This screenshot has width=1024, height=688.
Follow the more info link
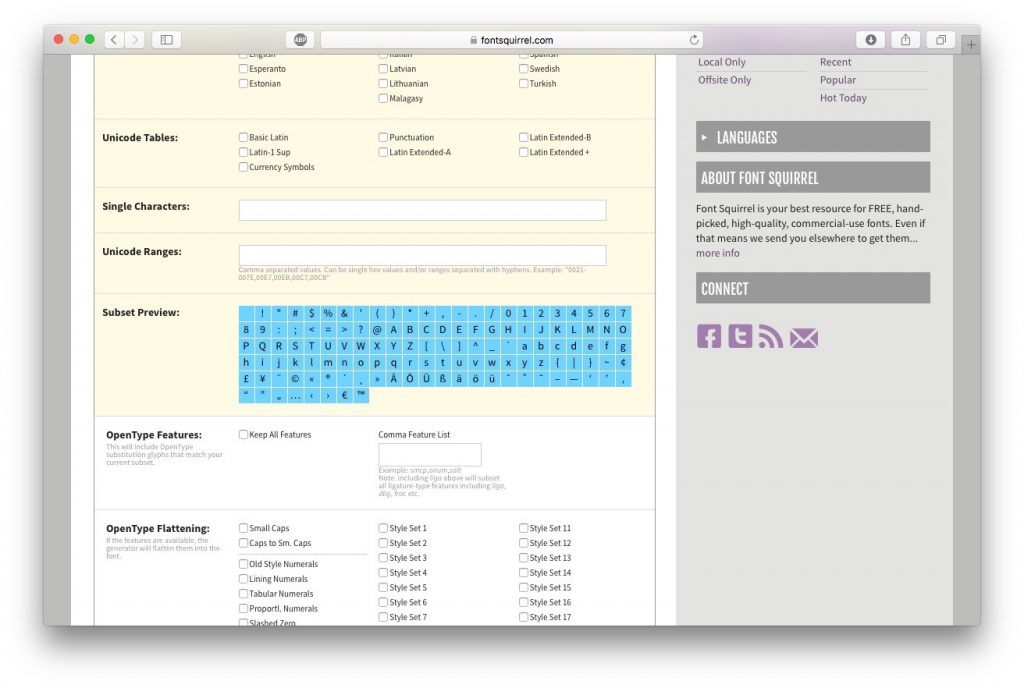click(x=718, y=253)
